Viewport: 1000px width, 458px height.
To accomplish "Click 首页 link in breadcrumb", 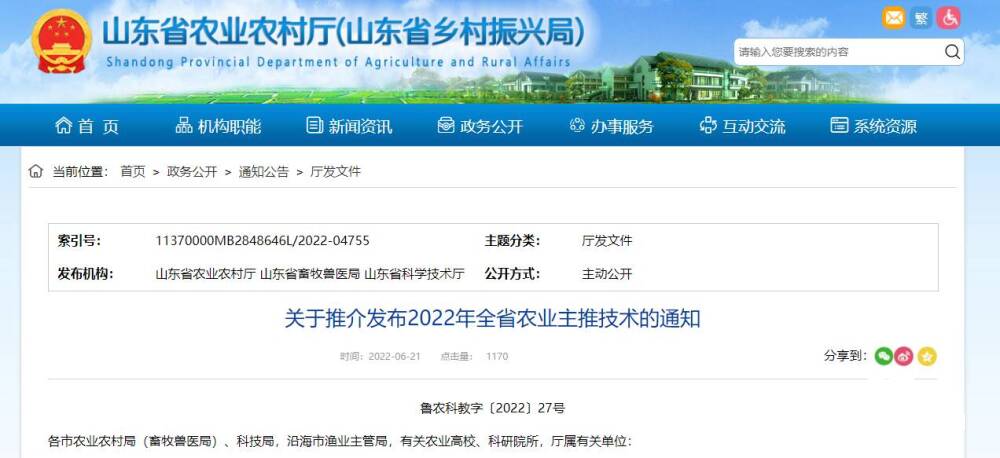I will pyautogui.click(x=133, y=172).
